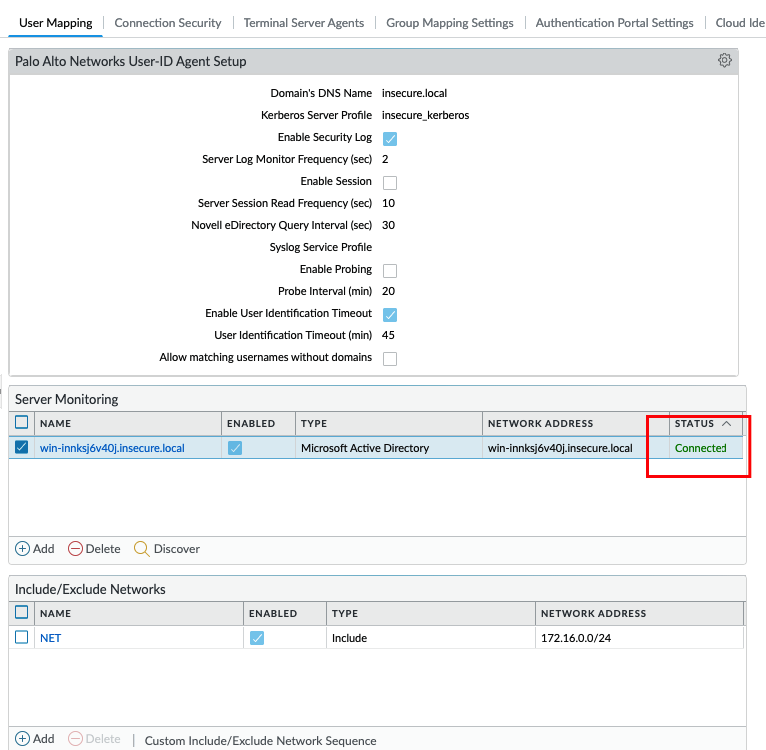
Task: Toggle select-all checkbox in Server Monitoring header
Action: [x=22, y=423]
